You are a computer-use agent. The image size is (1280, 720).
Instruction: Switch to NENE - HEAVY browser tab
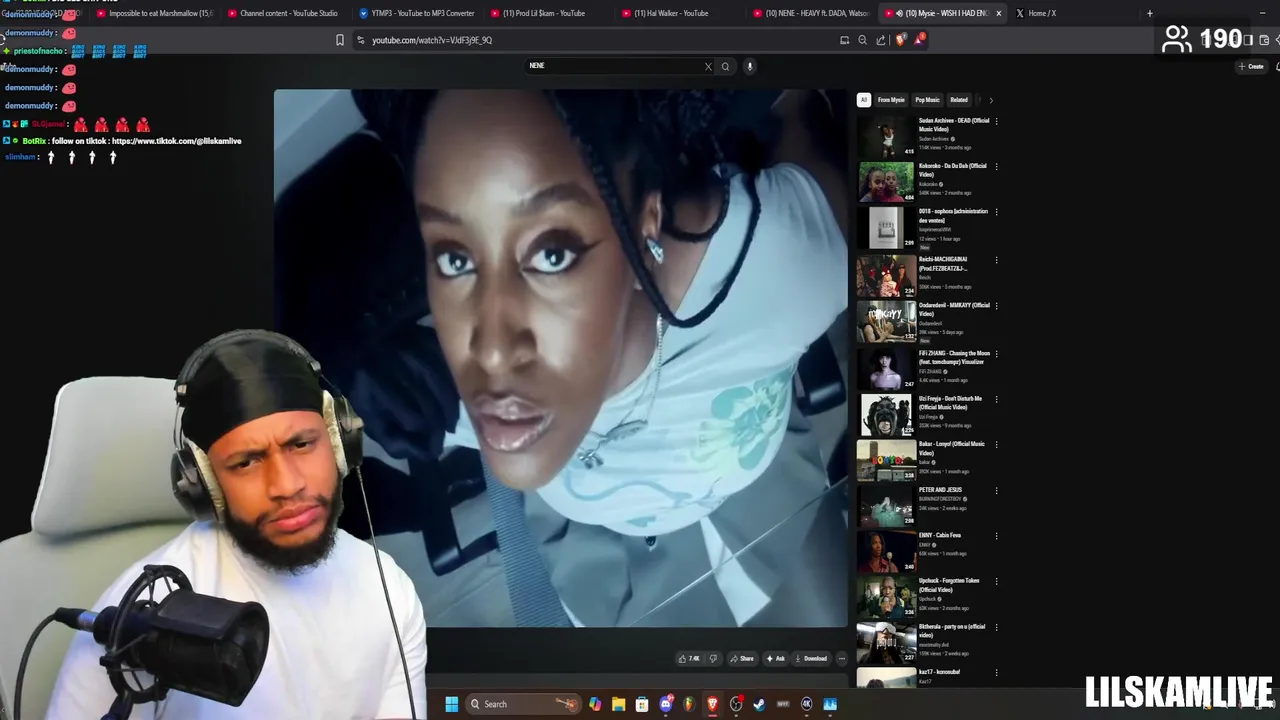tap(810, 13)
